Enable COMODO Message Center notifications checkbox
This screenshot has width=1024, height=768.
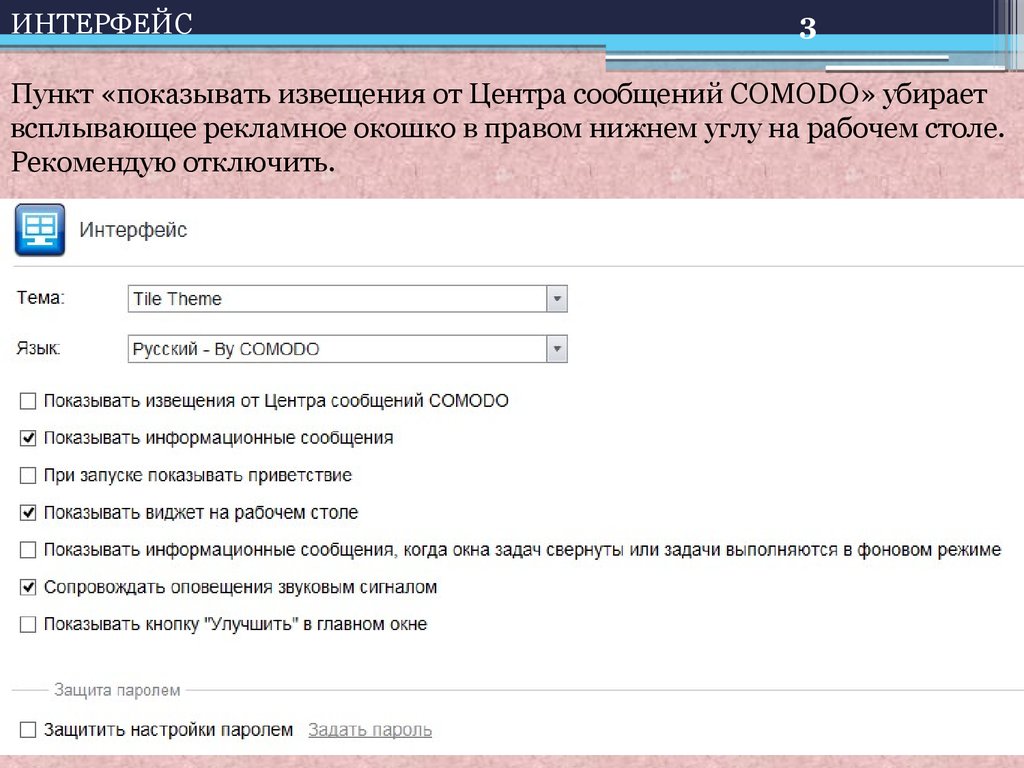tap(28, 401)
